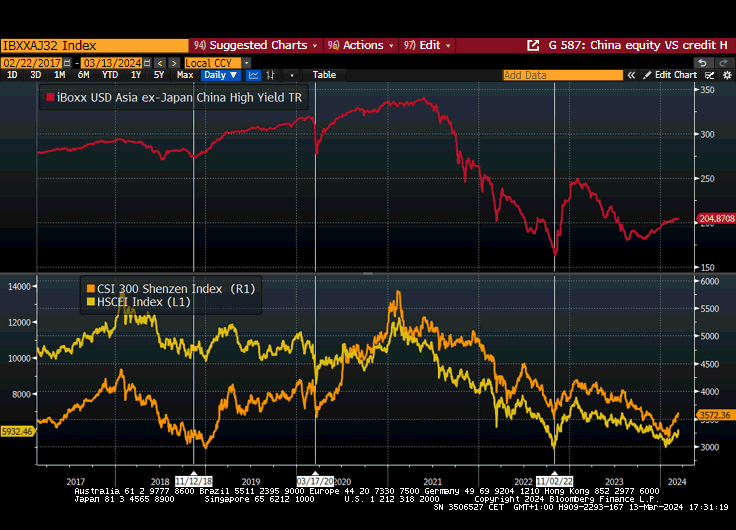Open the Suggested Charts menu
Image resolution: width=736 pixels, height=530 pixels.
point(256,46)
